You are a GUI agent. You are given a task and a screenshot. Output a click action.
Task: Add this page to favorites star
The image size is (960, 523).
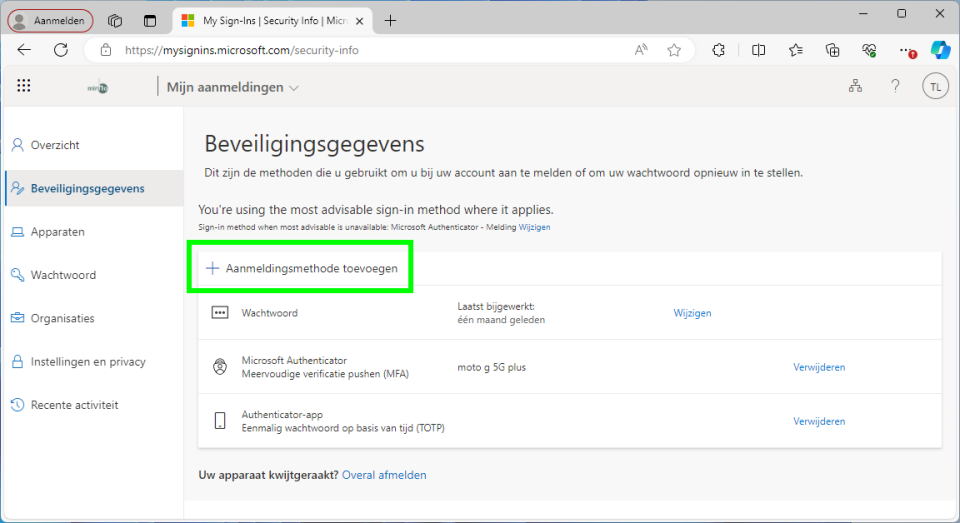(674, 50)
